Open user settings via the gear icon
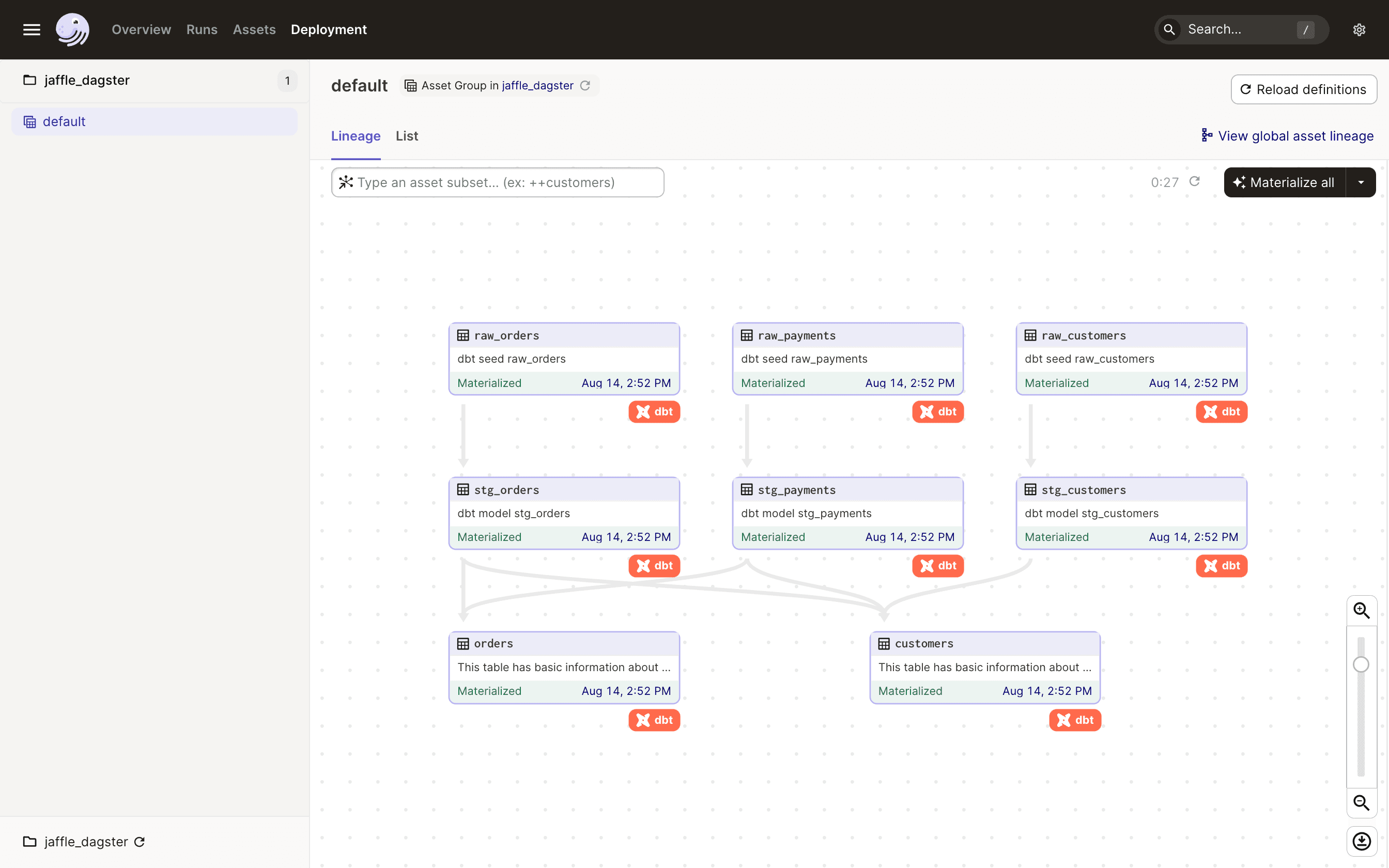 tap(1359, 29)
